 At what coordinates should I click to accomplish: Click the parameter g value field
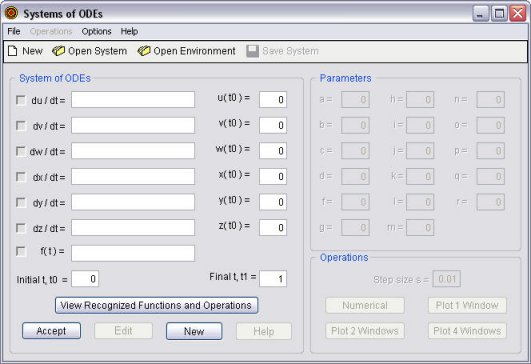tap(355, 228)
